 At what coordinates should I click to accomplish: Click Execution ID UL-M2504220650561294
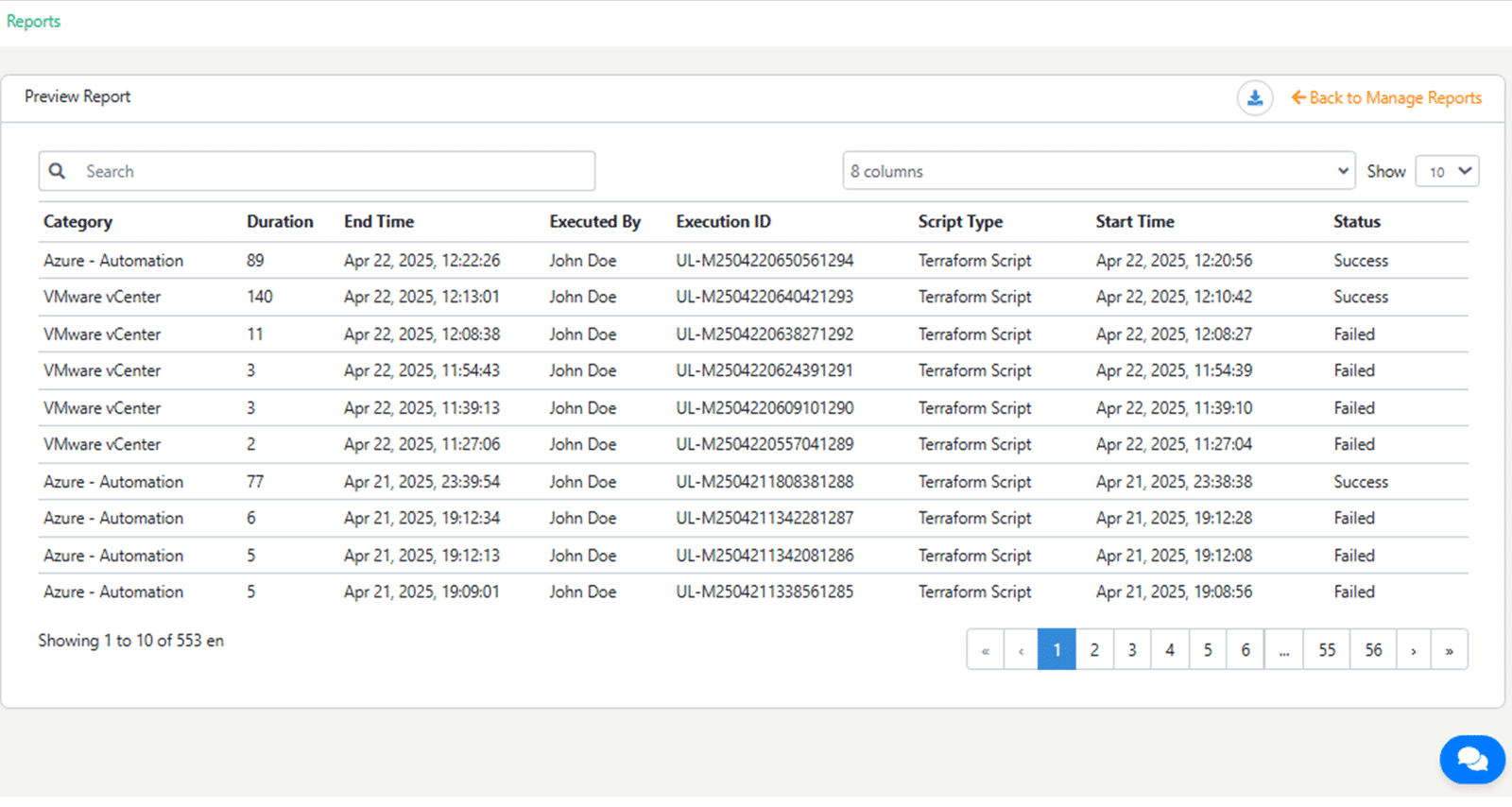[x=765, y=261]
